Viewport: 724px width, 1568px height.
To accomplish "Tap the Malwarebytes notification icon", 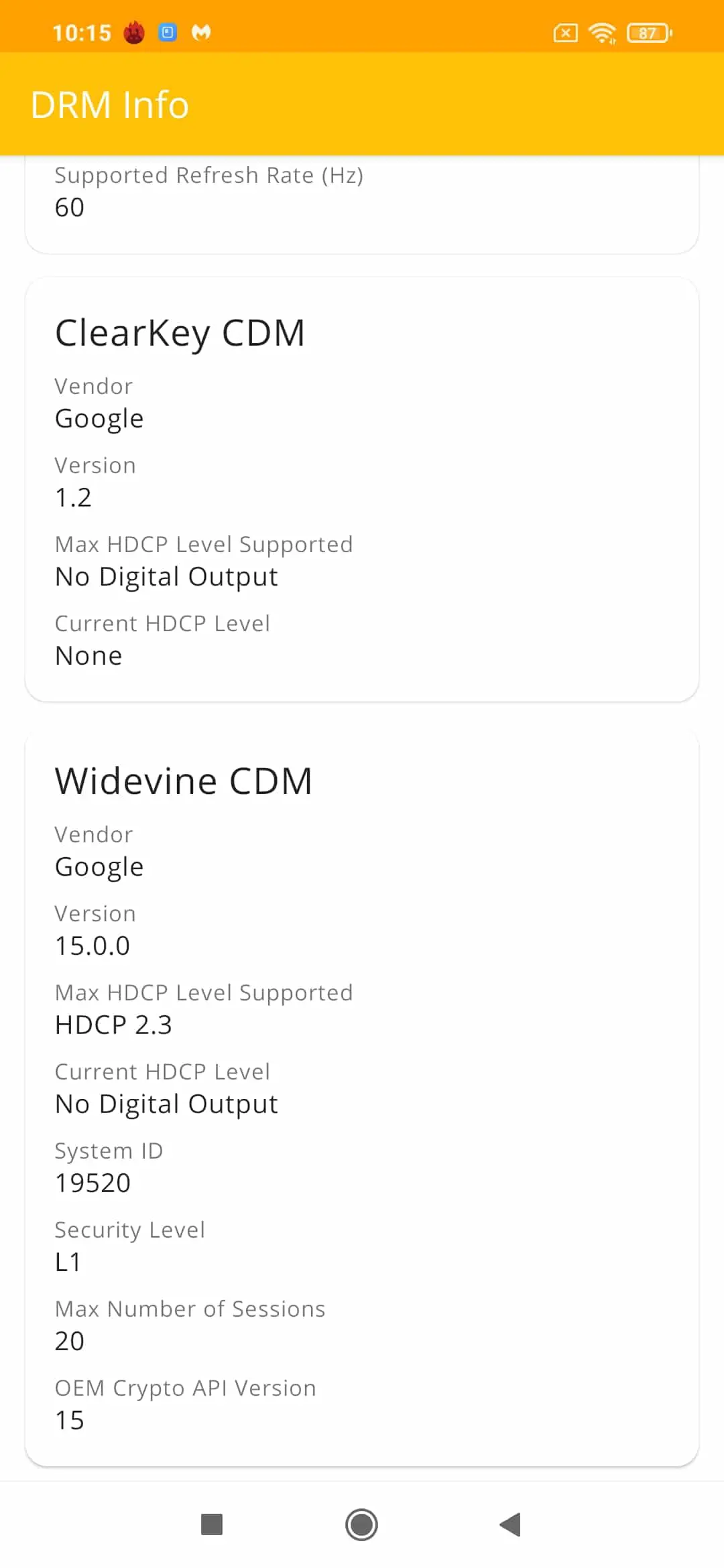I will click(x=201, y=32).
